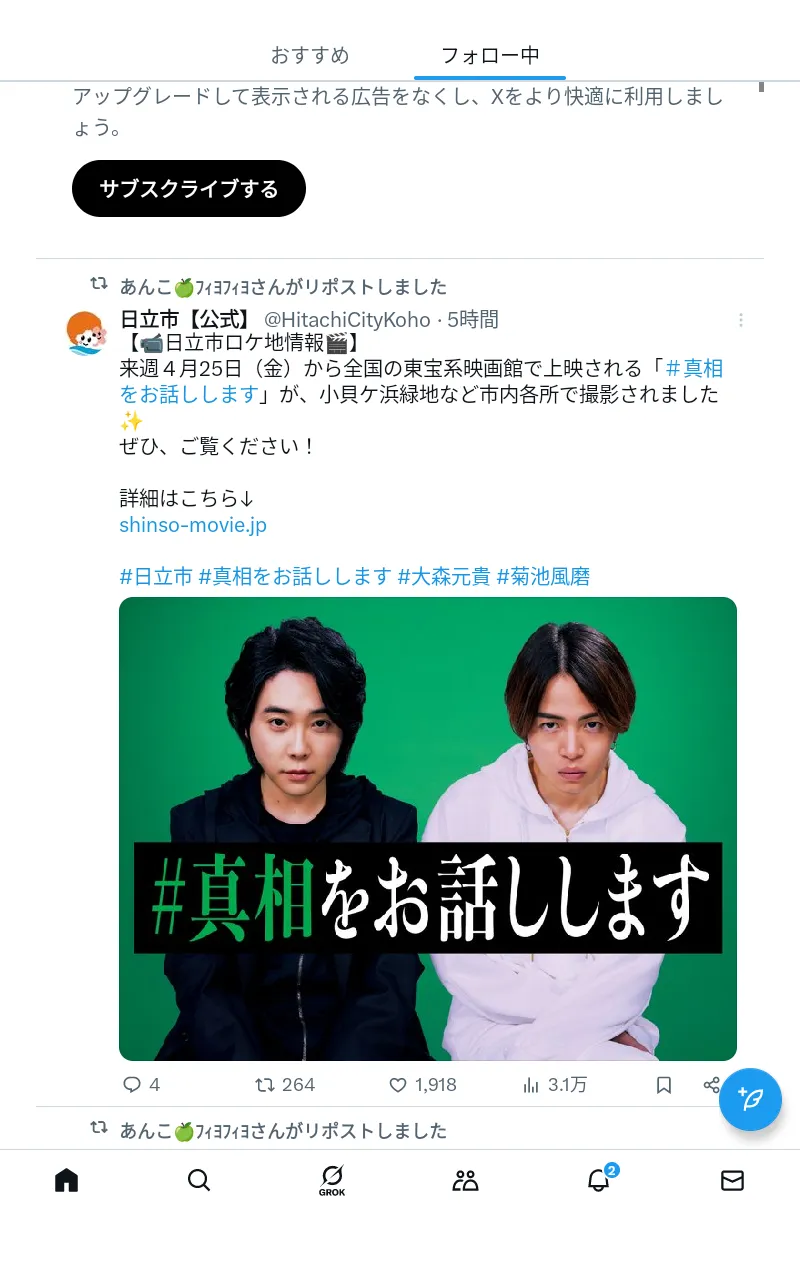The height and width of the screenshot is (1280, 800).
Task: Open the #大森元貴 hashtag
Action: pyautogui.click(x=444, y=576)
